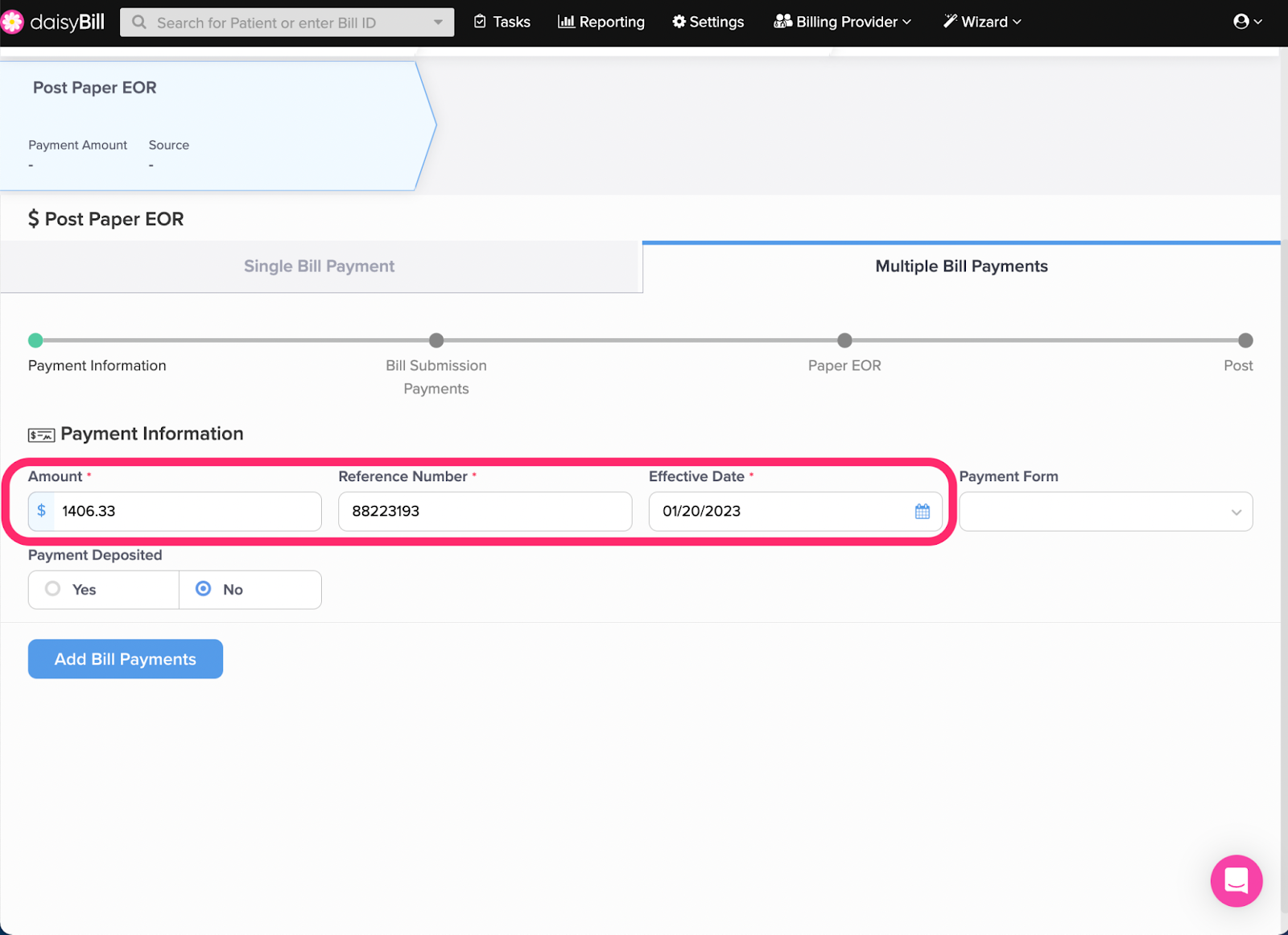Click the user account icon
Image resolution: width=1288 pixels, height=935 pixels.
(x=1242, y=21)
